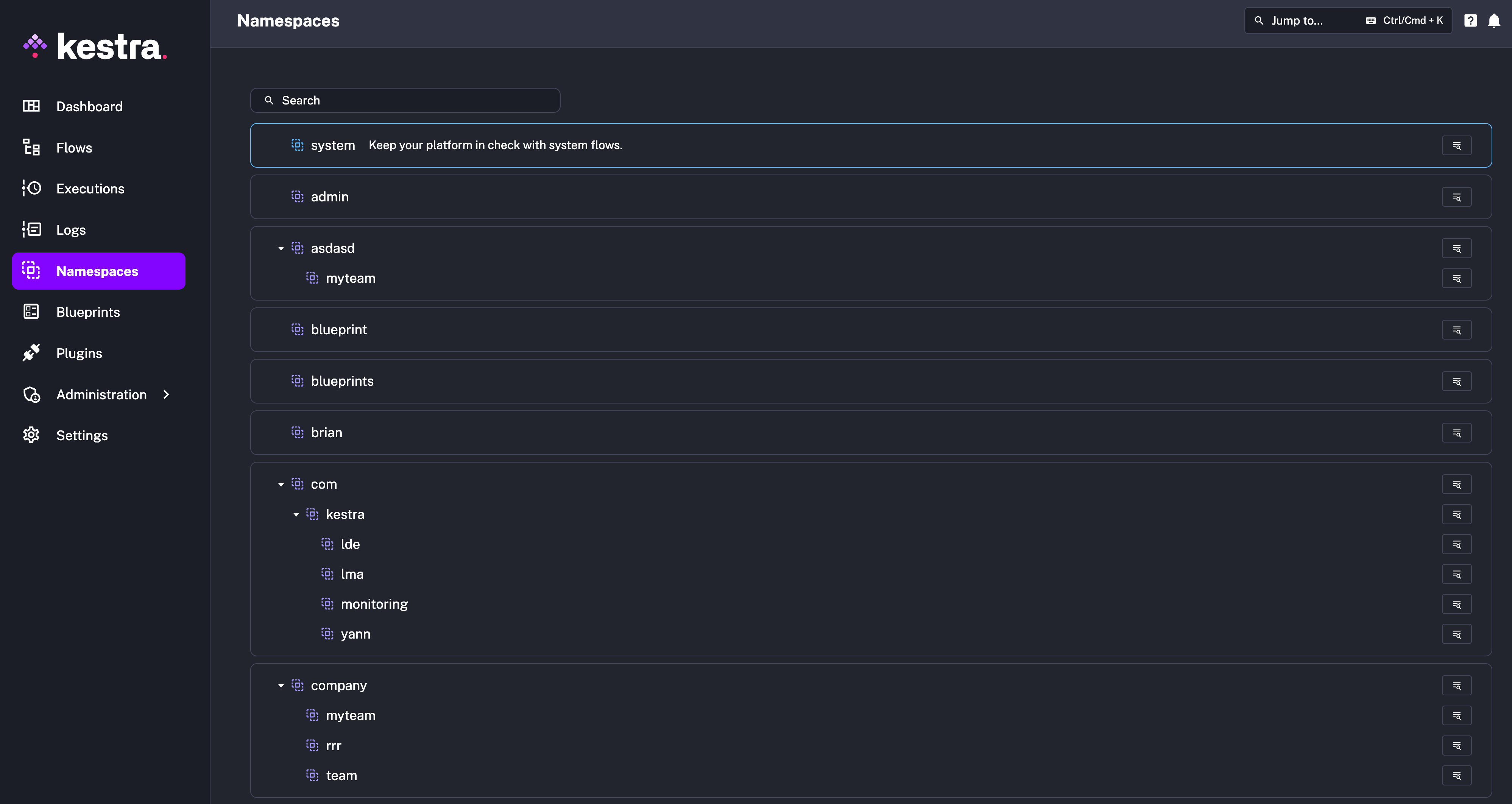Click the help question mark icon
This screenshot has height=804, width=1512.
[1470, 21]
